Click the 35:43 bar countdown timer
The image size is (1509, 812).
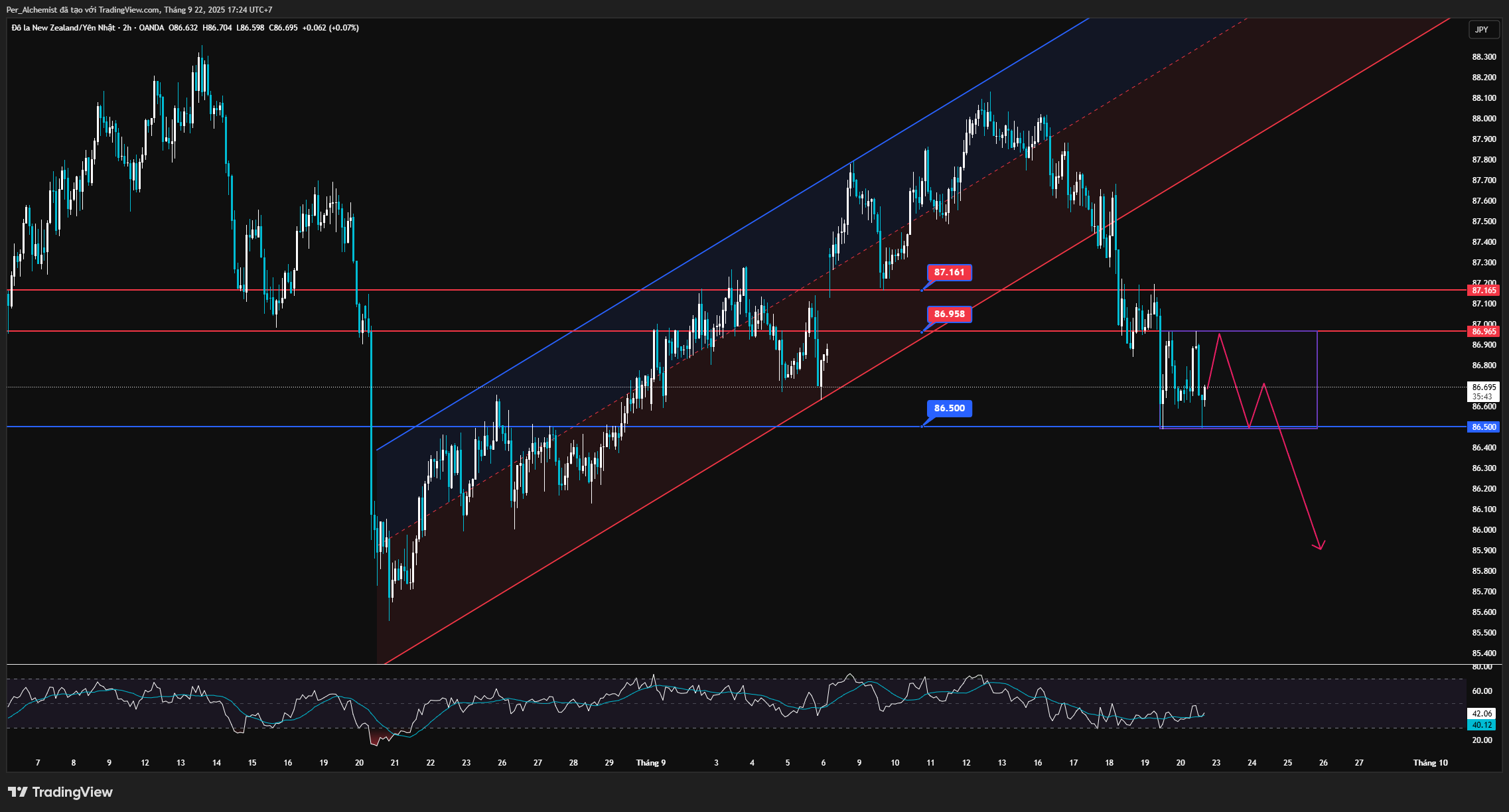1482,397
